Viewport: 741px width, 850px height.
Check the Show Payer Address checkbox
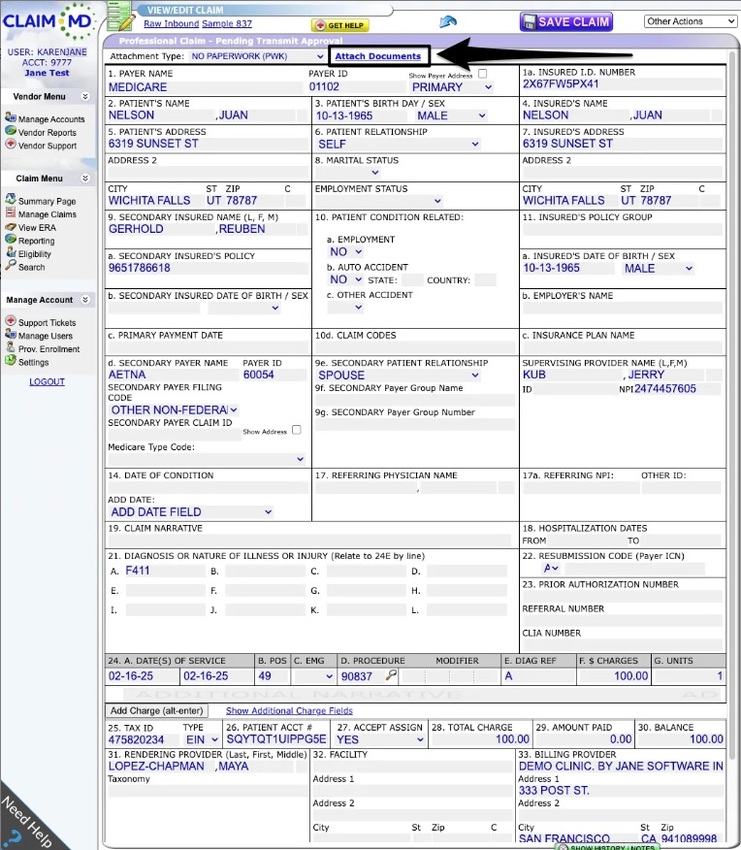click(x=482, y=73)
